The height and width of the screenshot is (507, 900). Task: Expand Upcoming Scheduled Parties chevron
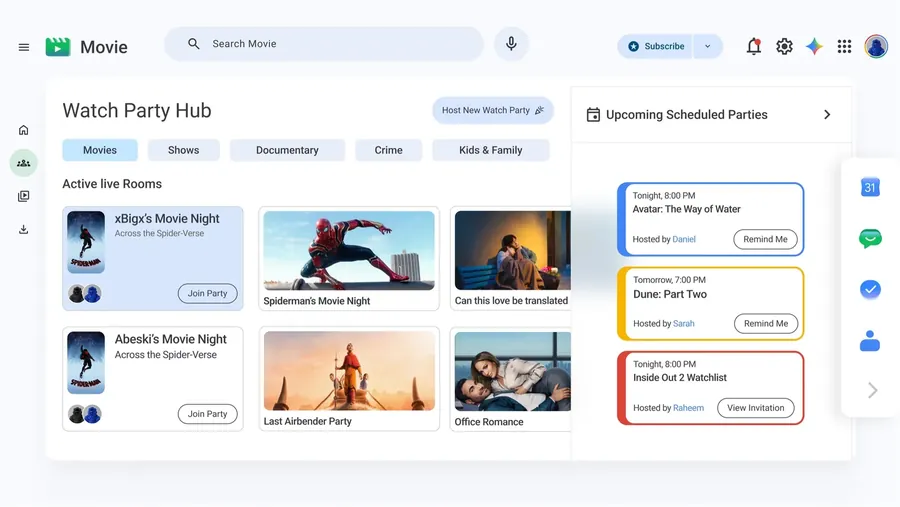tap(827, 115)
